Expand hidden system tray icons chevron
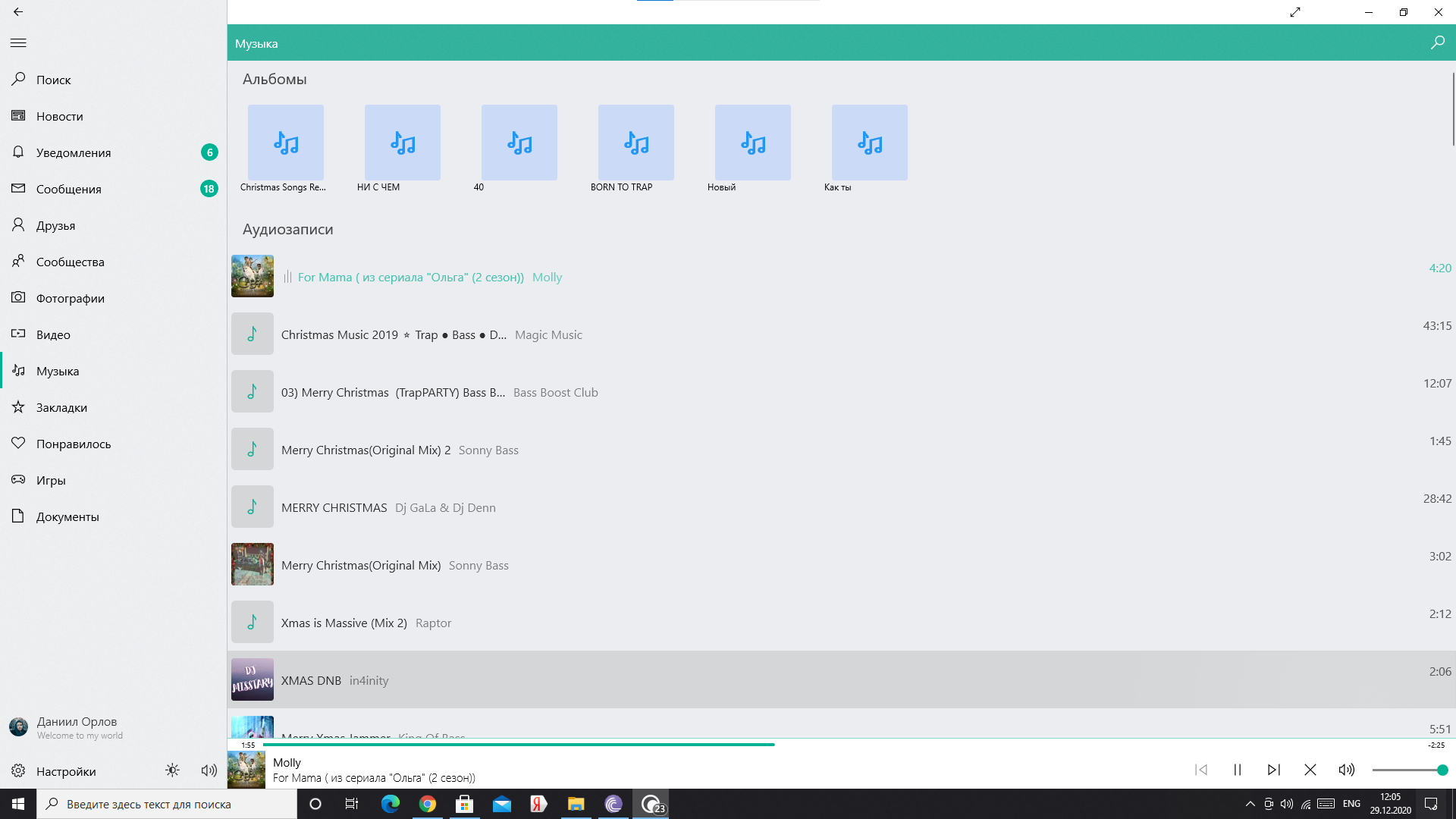1456x819 pixels. tap(1250, 804)
